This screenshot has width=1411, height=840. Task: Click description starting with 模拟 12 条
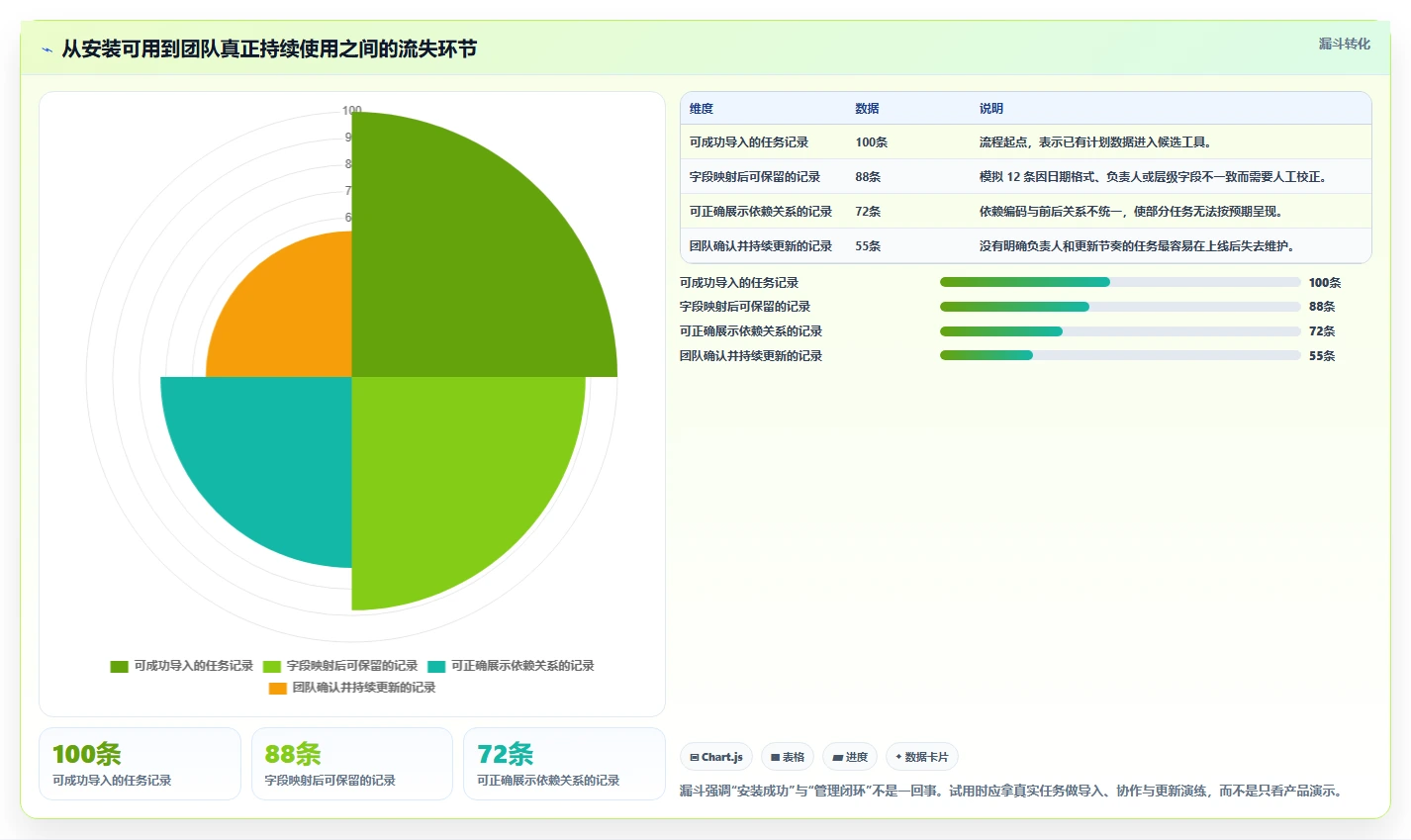(1153, 177)
